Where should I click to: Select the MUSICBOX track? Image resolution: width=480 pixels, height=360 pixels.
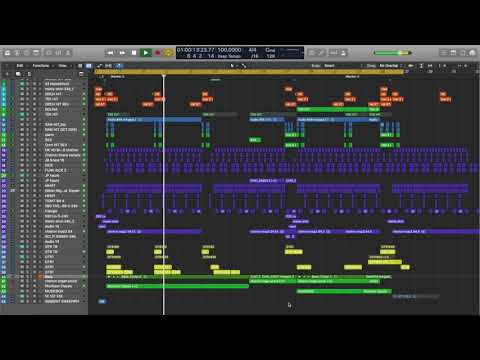[x=54, y=291]
